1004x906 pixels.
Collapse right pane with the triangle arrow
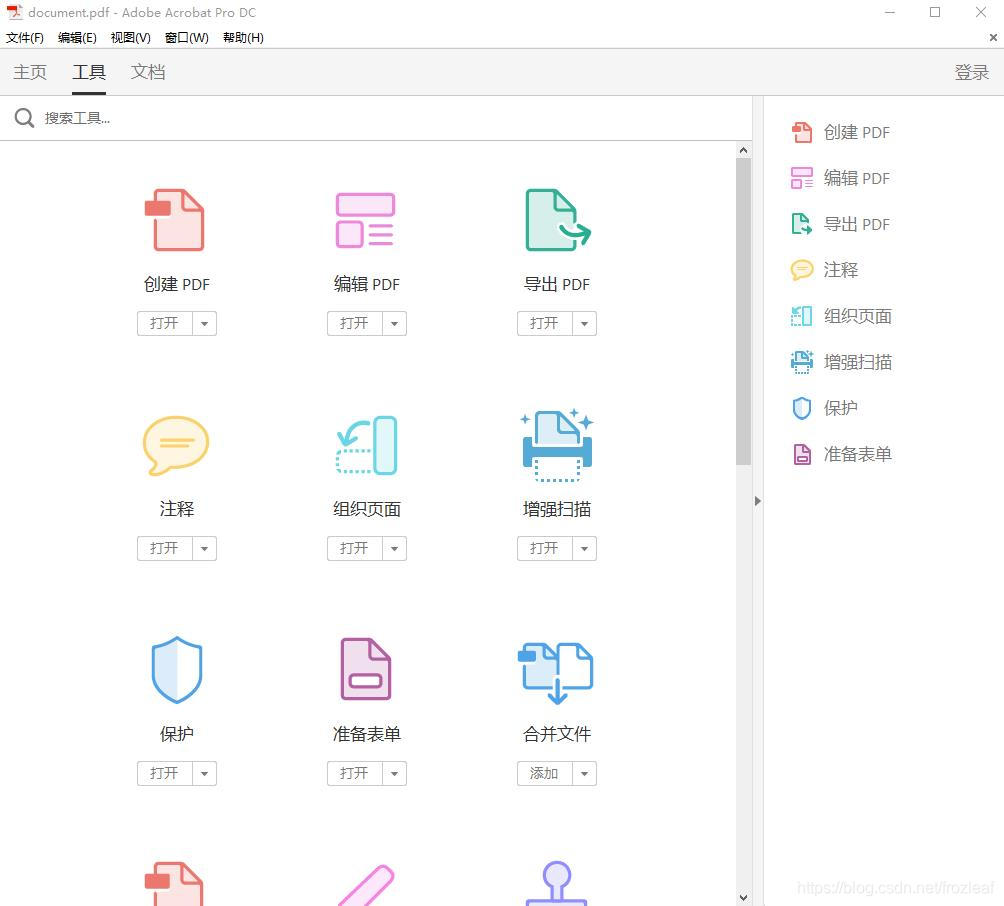757,501
